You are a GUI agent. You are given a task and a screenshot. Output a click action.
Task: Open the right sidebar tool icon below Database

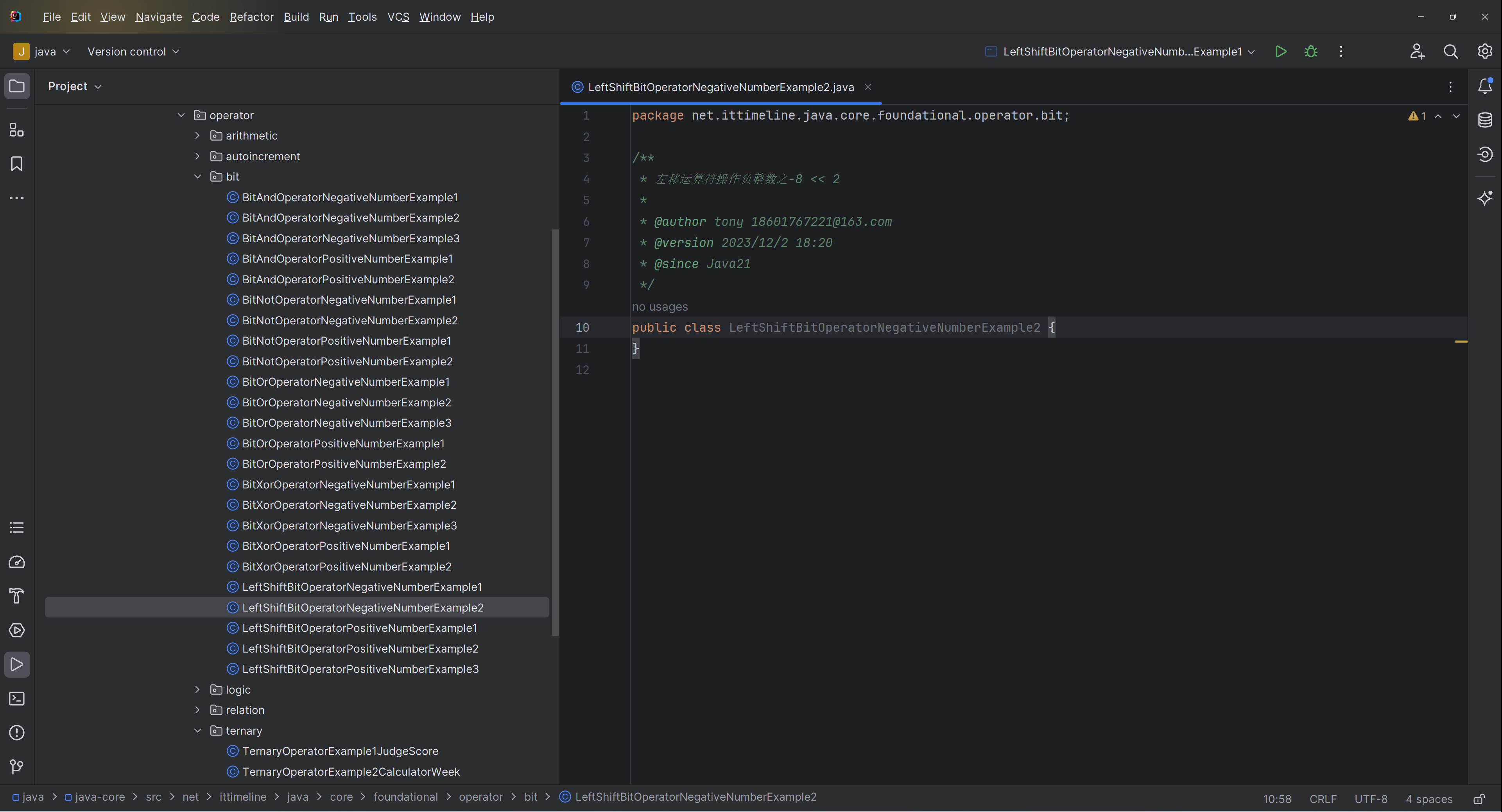tap(1484, 154)
